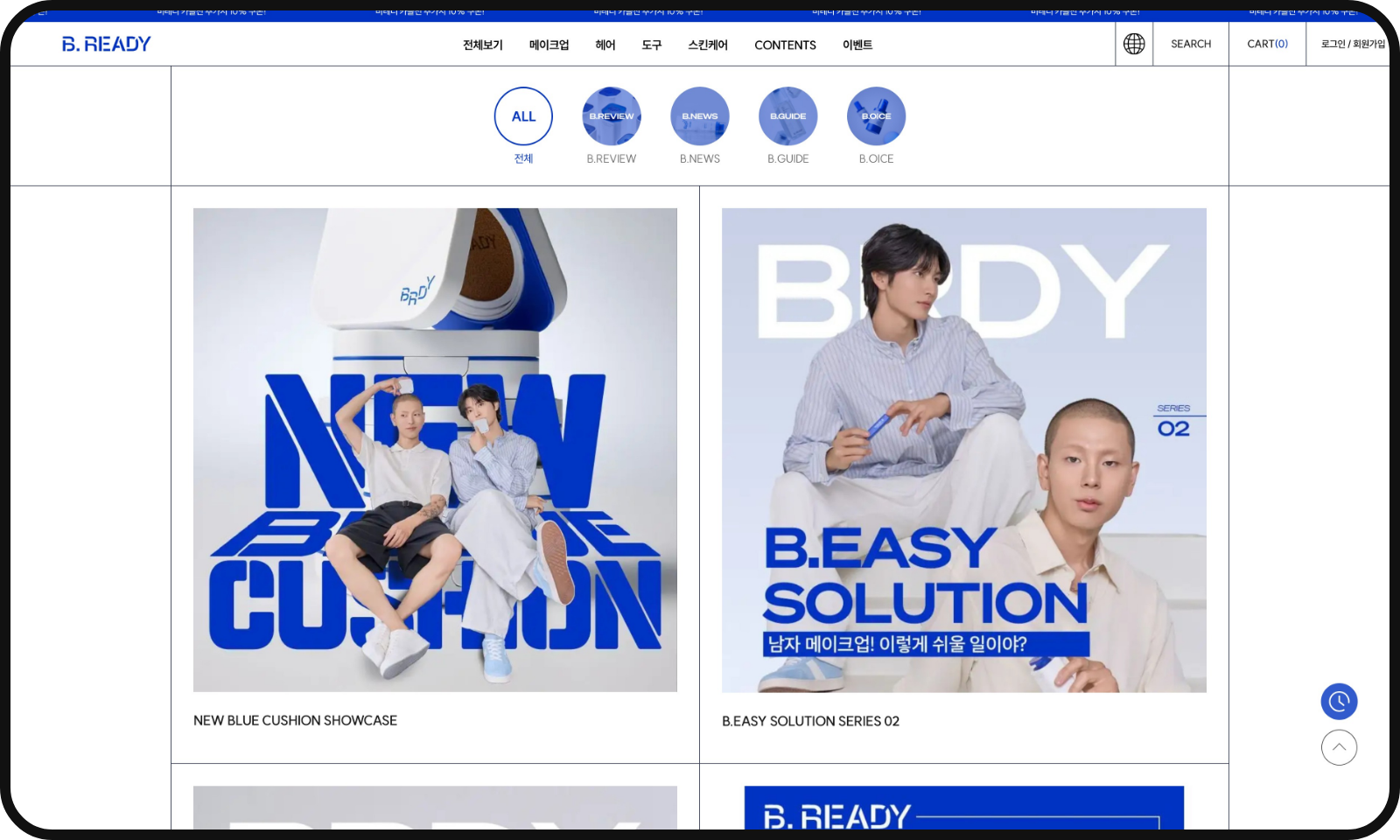Open the language selector globe icon
The image size is (1400, 840).
[x=1134, y=43]
